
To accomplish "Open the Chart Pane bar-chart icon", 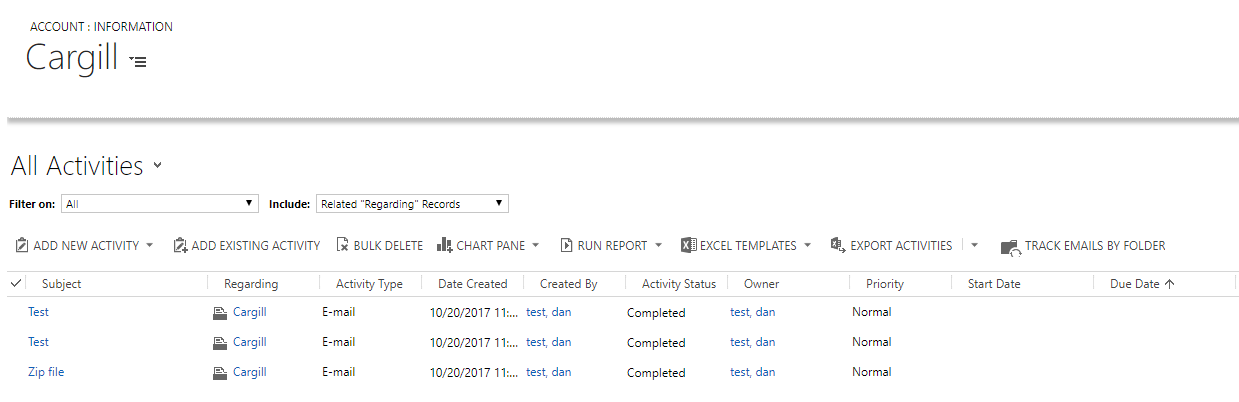I will pos(444,245).
